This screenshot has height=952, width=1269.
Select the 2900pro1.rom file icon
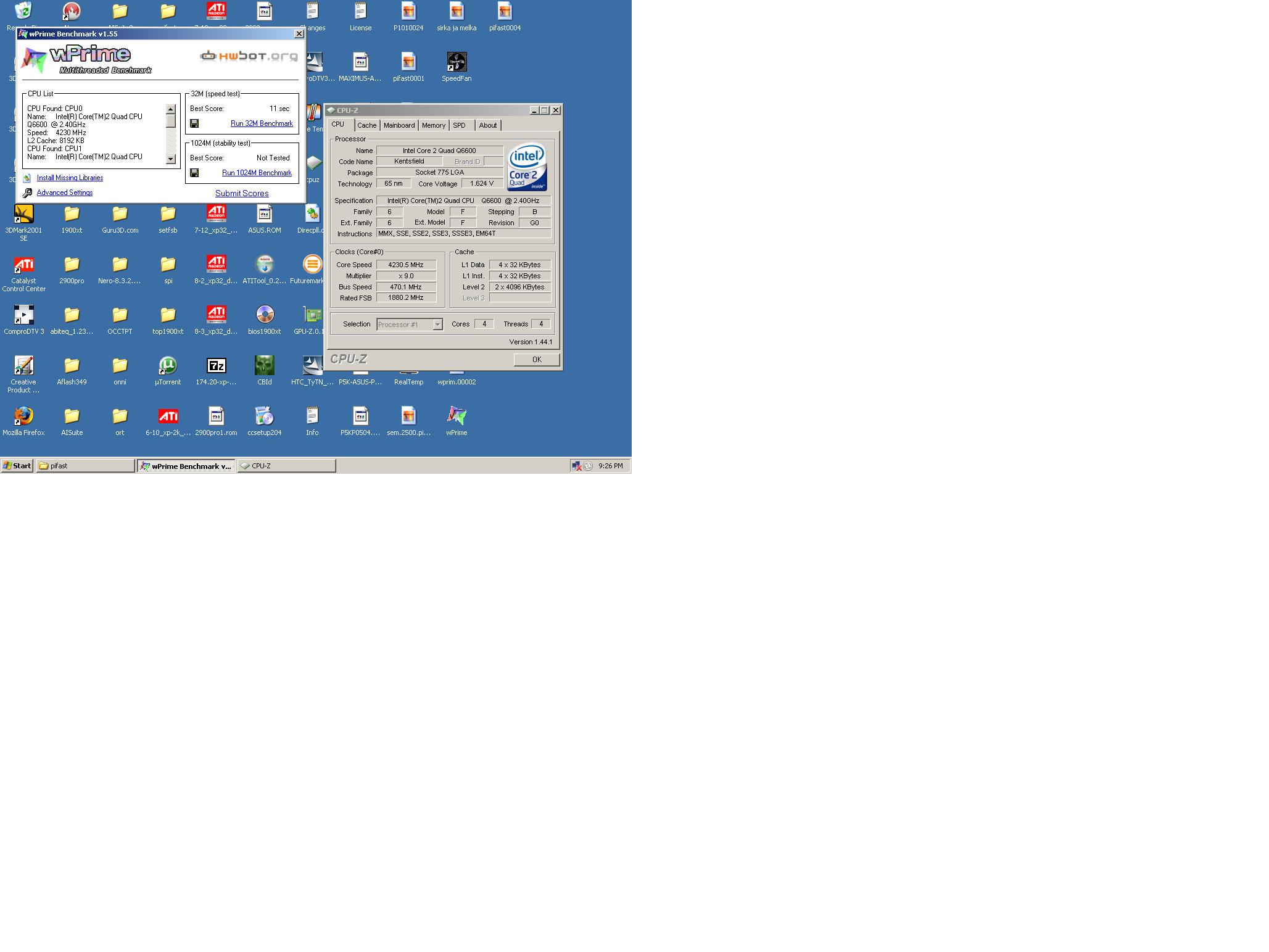(x=216, y=421)
